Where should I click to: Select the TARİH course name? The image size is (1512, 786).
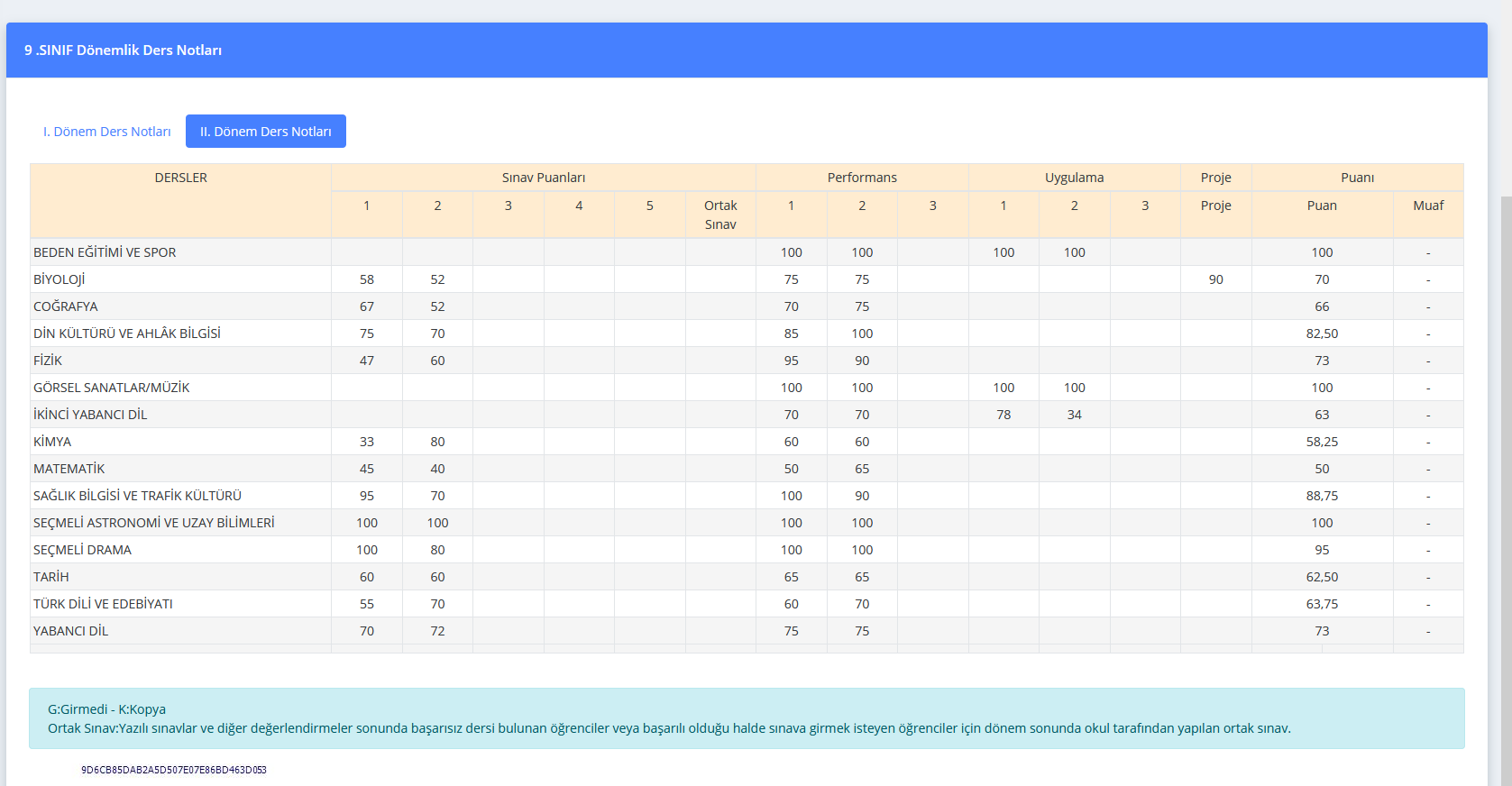coord(51,577)
